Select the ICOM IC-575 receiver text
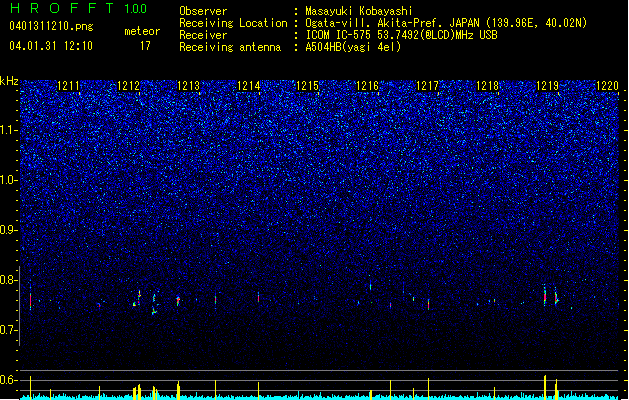 tap(402, 35)
